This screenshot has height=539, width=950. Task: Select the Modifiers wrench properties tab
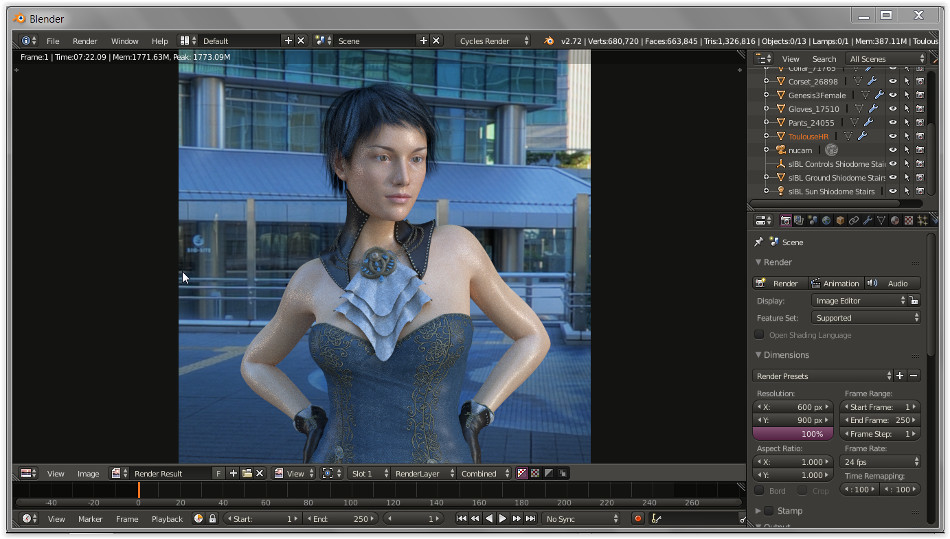(x=867, y=220)
